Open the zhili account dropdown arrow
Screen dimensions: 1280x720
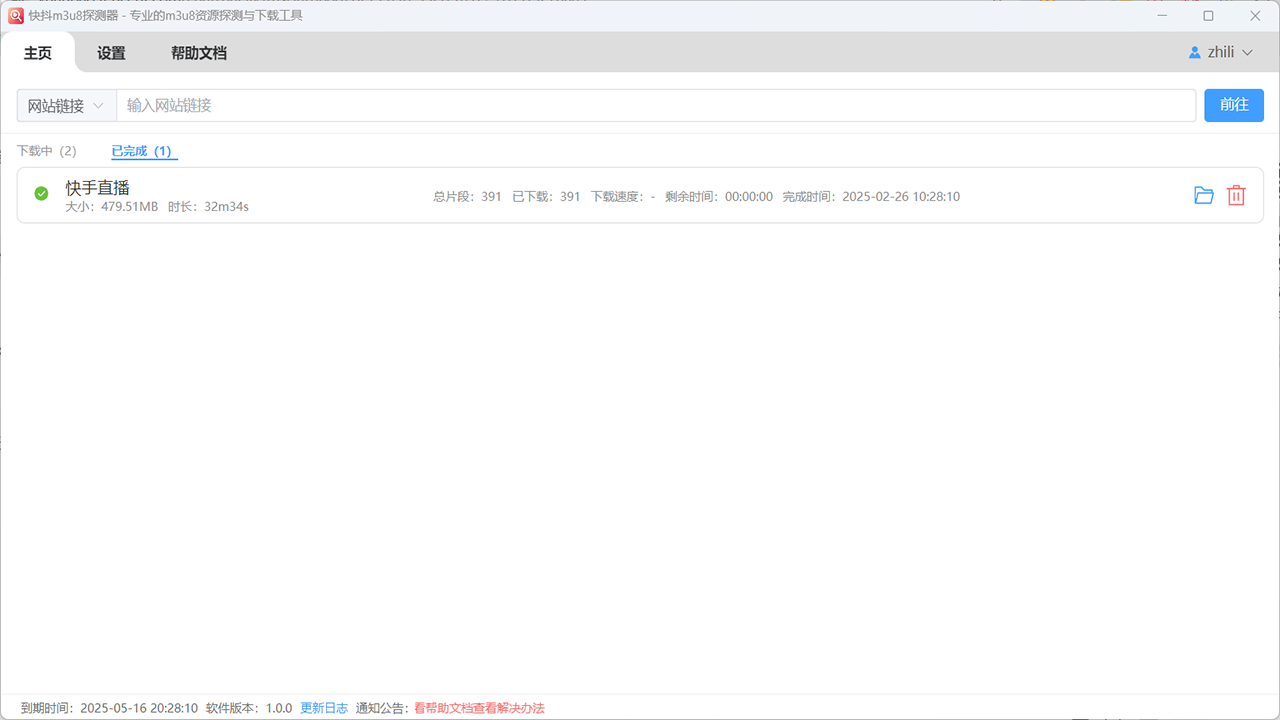click(x=1247, y=53)
